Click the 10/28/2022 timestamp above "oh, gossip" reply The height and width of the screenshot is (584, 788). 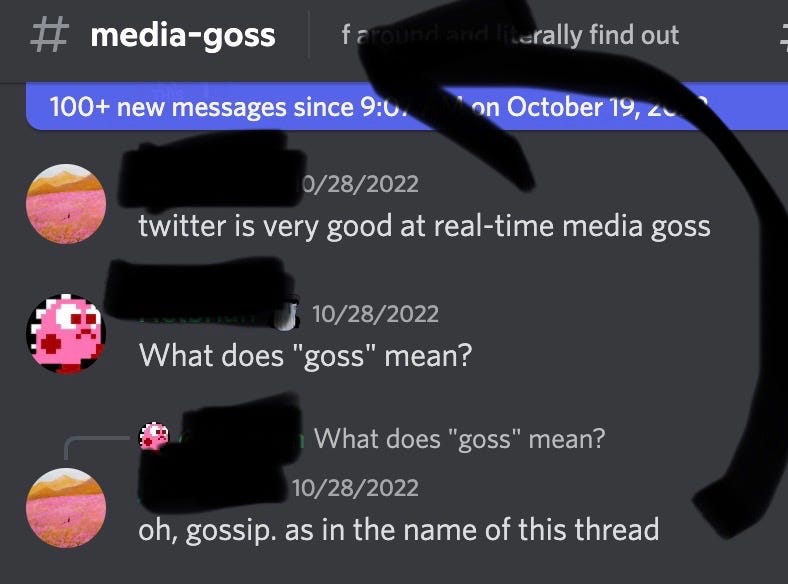click(355, 488)
